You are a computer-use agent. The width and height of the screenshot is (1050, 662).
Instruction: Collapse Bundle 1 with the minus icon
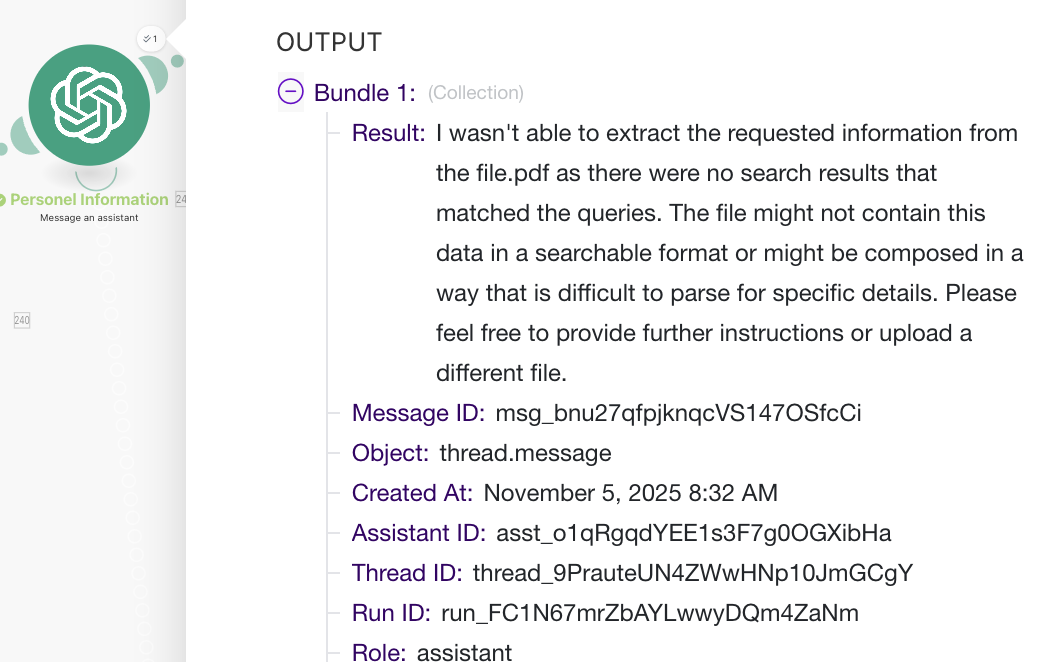click(x=290, y=92)
